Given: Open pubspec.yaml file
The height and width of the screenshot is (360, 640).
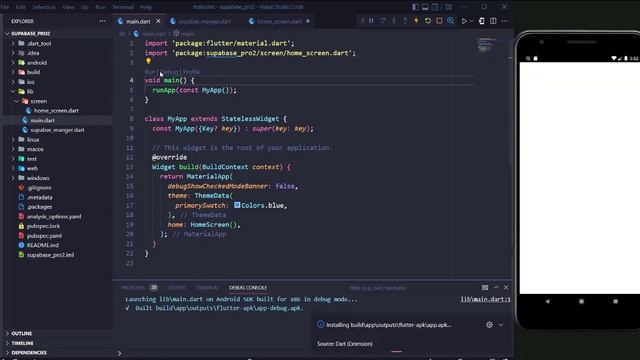Looking at the screenshot, I should 44,236.
